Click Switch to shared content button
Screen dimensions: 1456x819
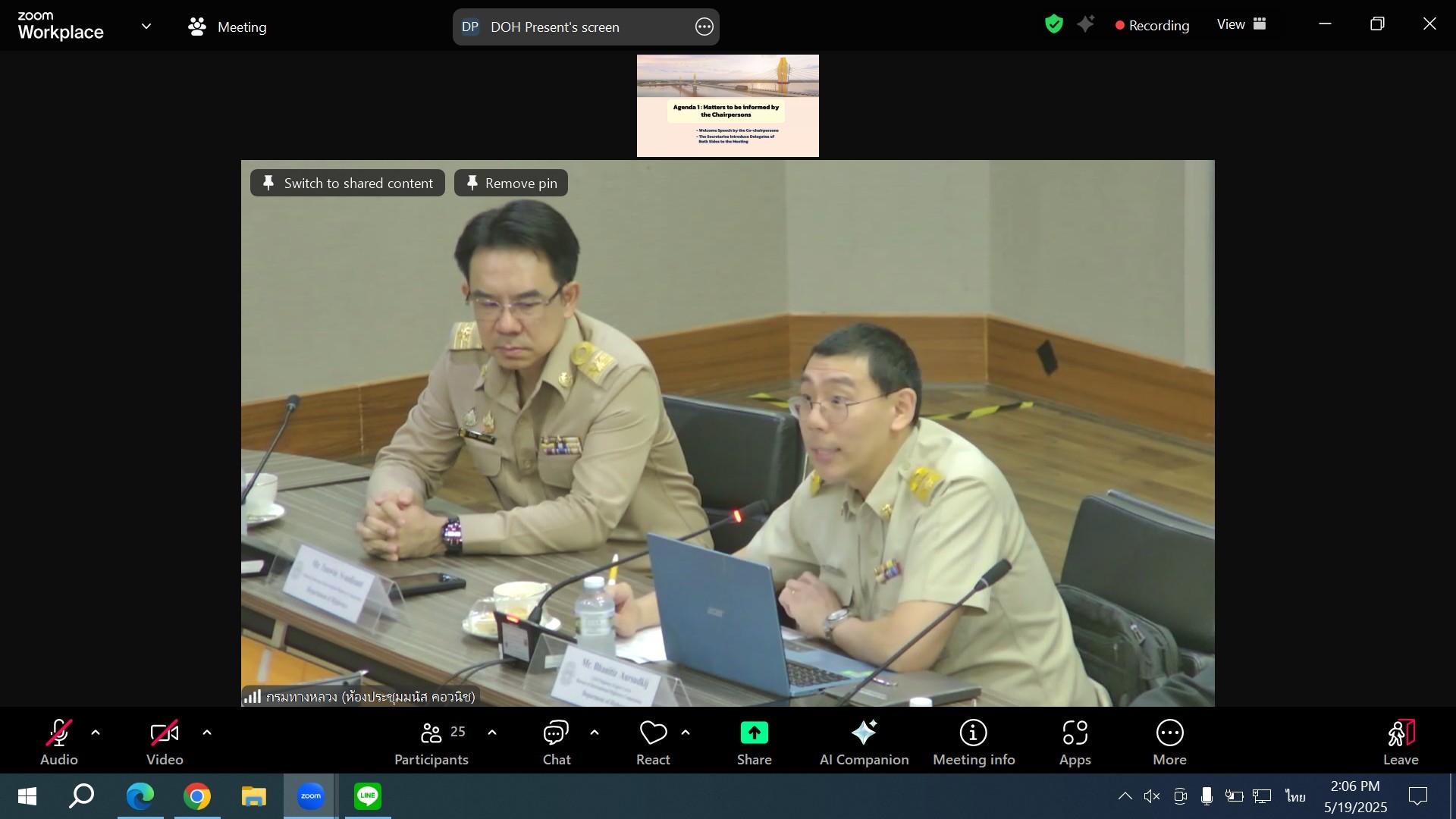click(347, 183)
